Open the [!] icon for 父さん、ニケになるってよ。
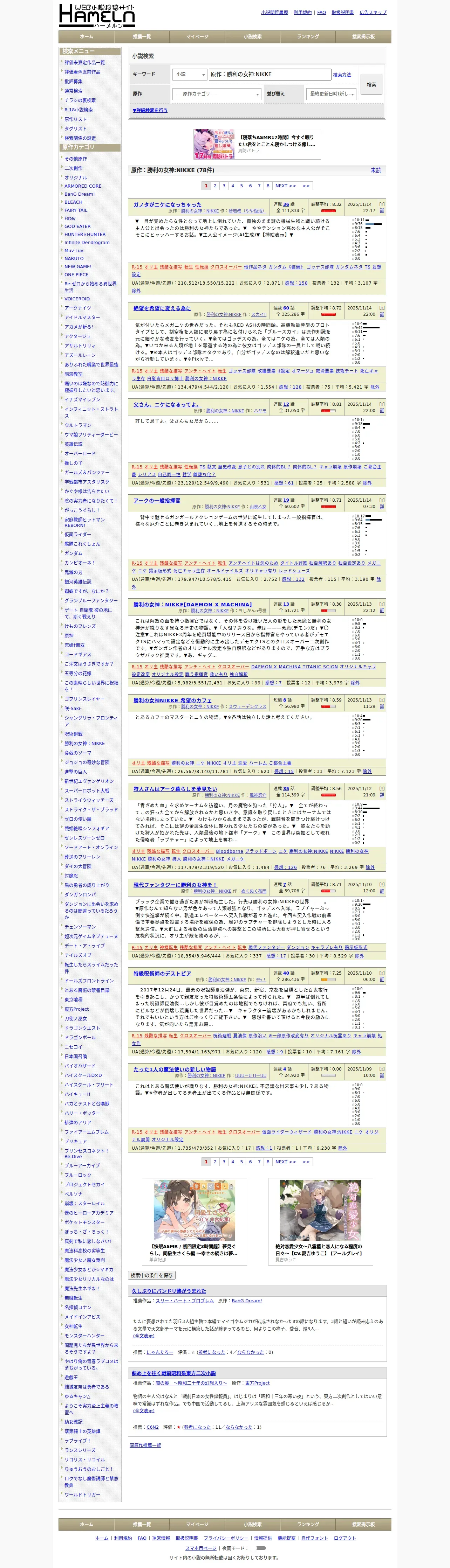The width and height of the screenshot is (450, 1568). pyautogui.click(x=382, y=404)
